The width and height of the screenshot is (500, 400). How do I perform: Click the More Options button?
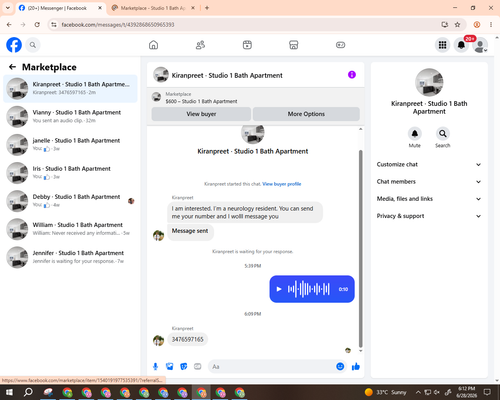(x=306, y=114)
